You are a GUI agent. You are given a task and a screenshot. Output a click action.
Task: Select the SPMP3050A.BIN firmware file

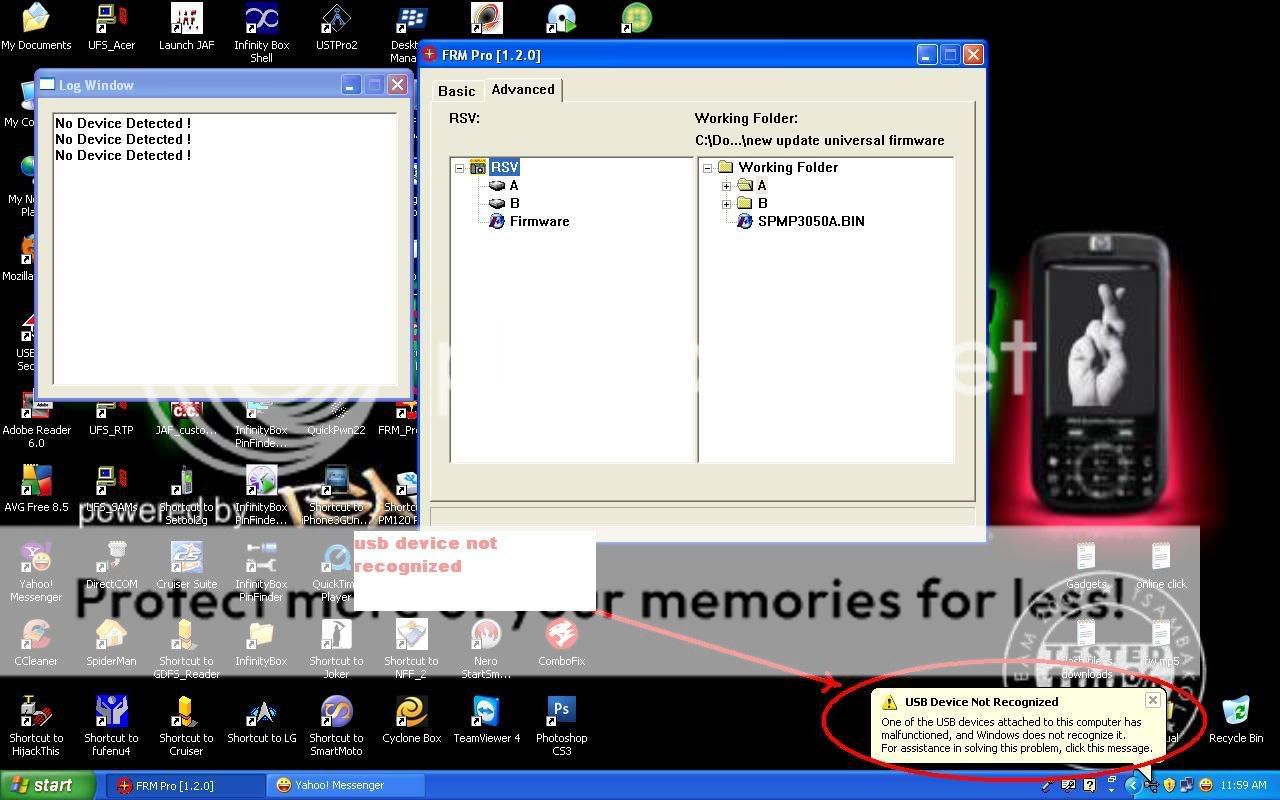pos(811,221)
